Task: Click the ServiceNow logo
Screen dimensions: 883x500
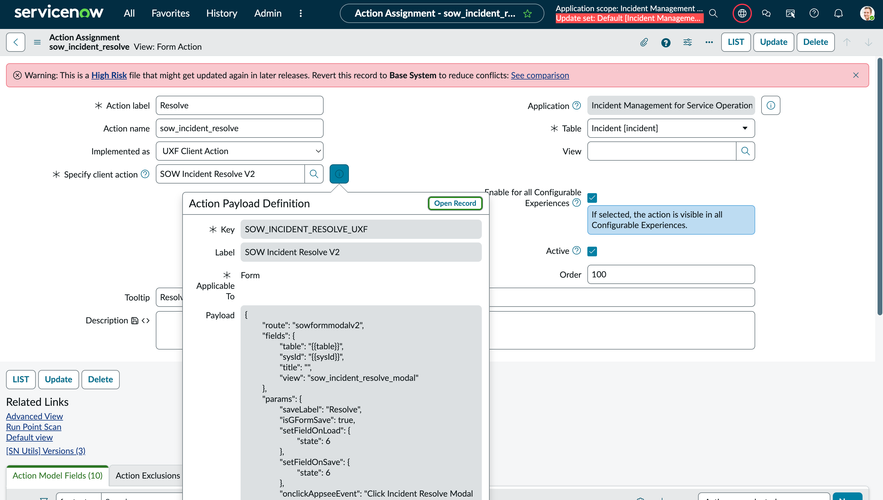Action: pyautogui.click(x=59, y=12)
